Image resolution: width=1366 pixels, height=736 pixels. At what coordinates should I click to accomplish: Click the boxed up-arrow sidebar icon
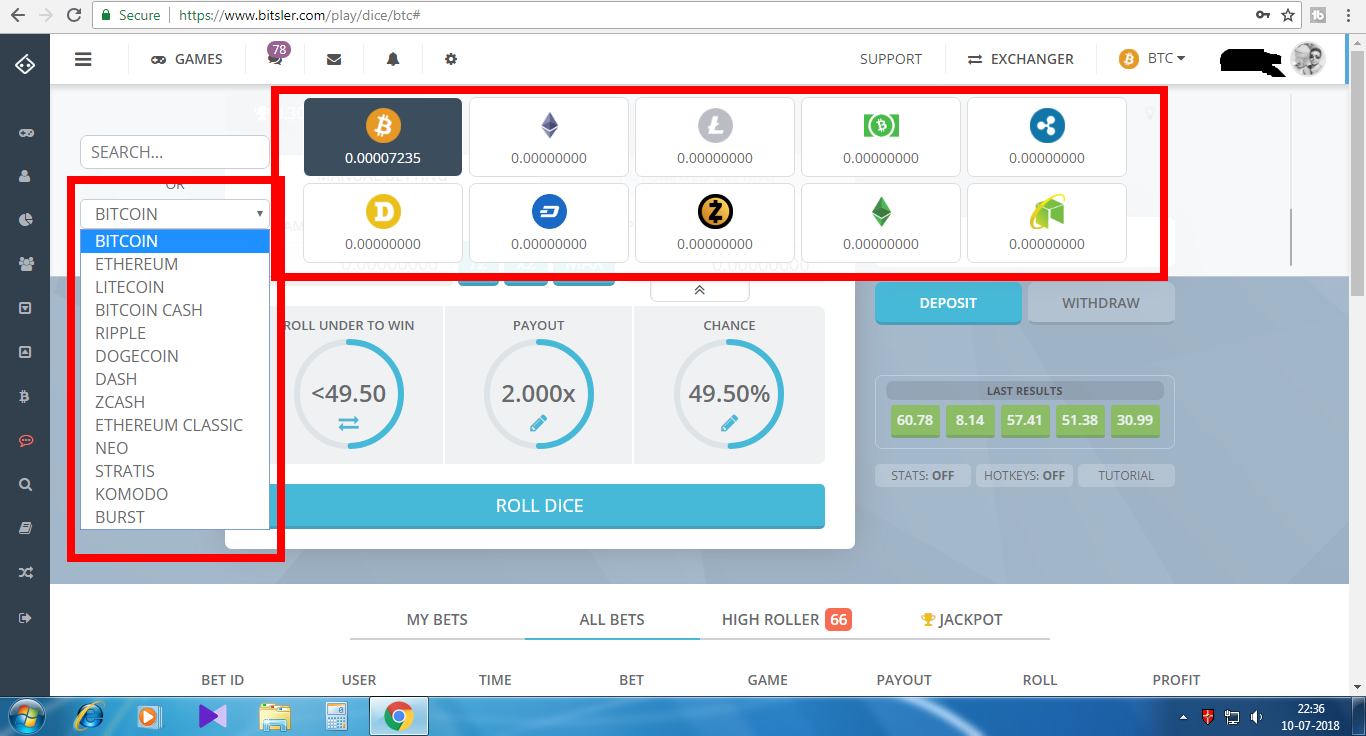coord(25,352)
